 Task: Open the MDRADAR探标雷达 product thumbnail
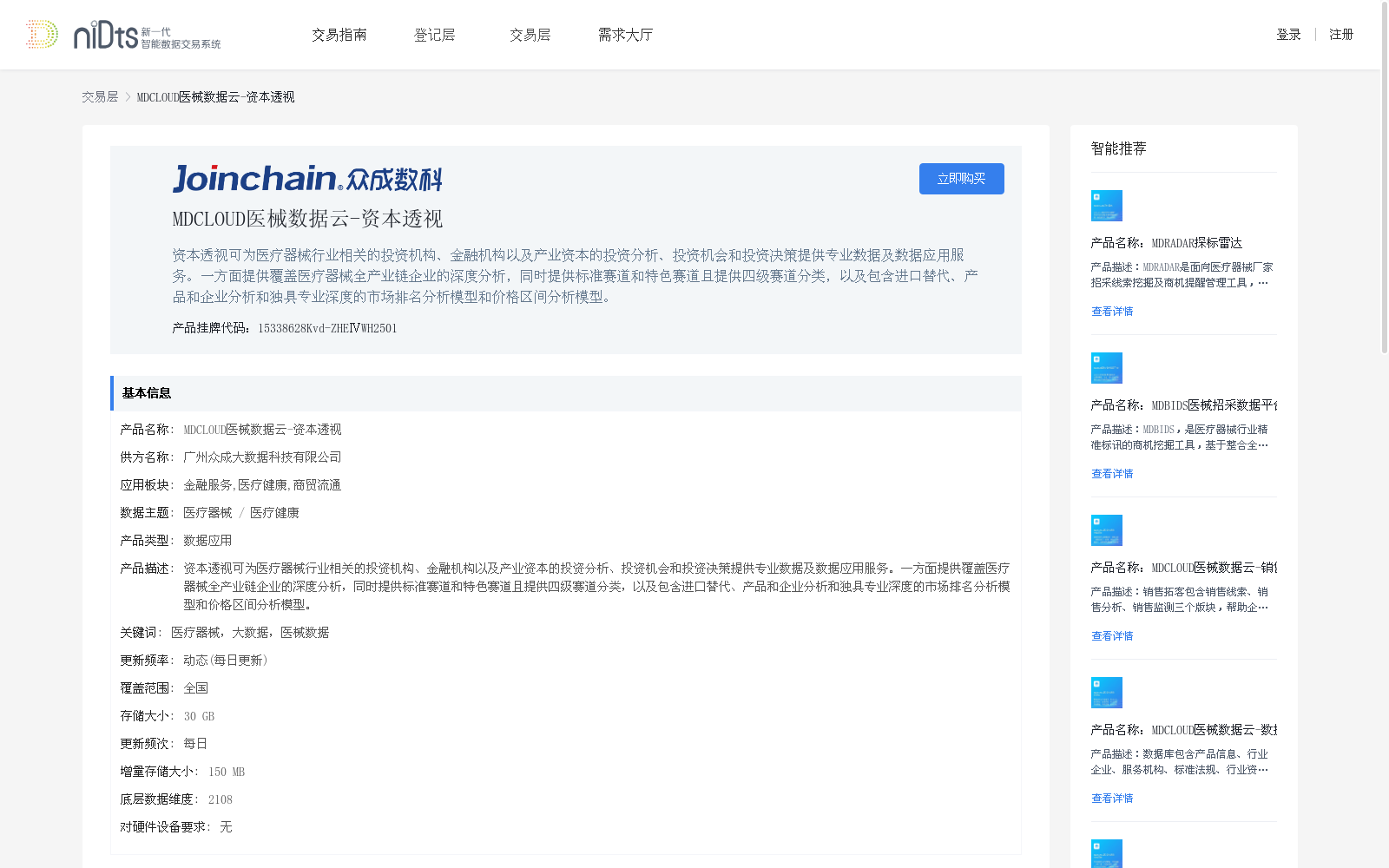point(1107,206)
